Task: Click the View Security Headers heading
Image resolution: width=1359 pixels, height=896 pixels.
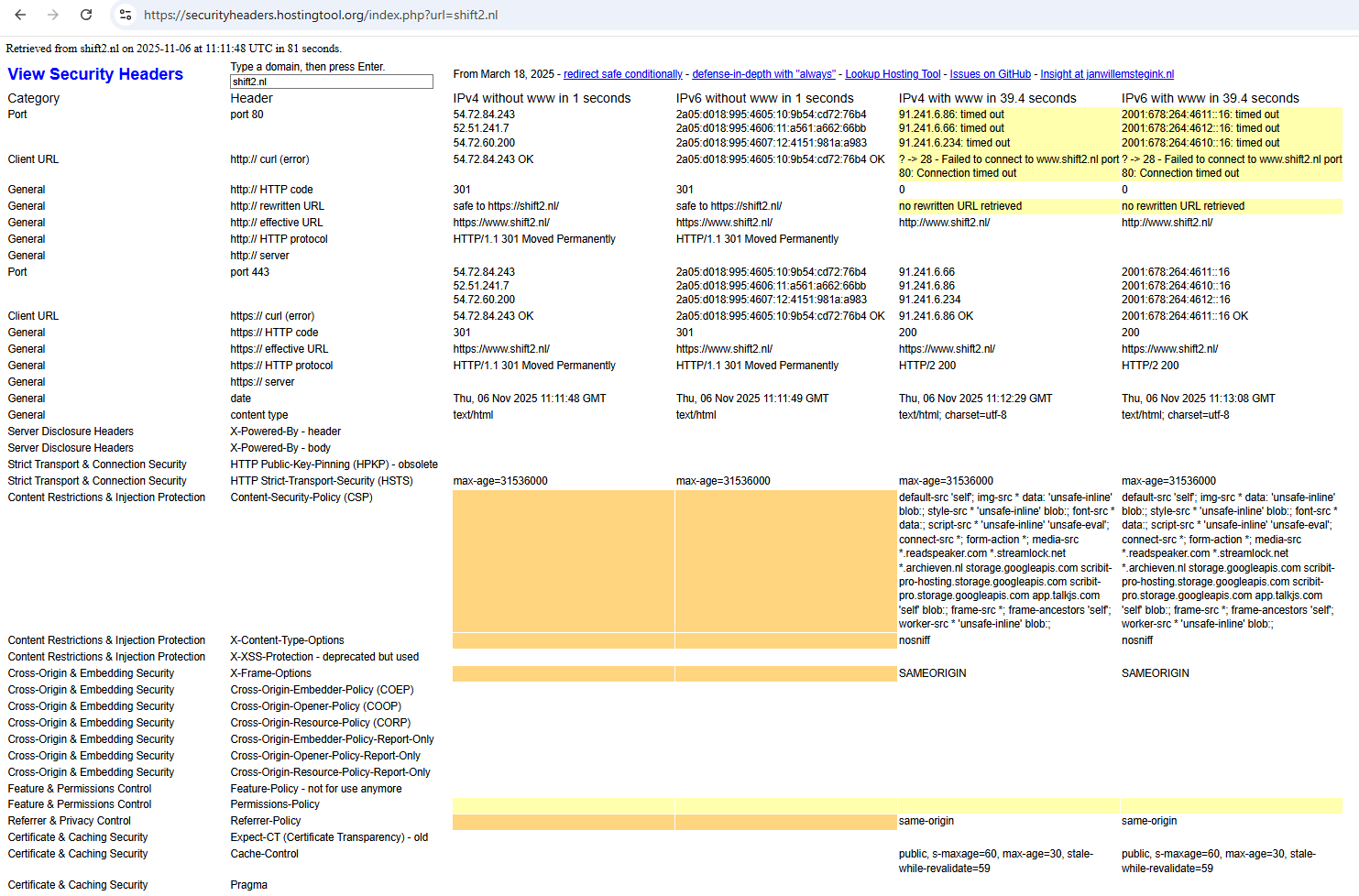Action: [x=95, y=74]
